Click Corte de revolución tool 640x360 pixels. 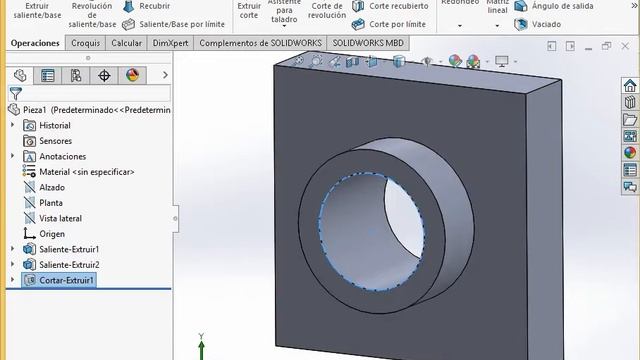[327, 10]
